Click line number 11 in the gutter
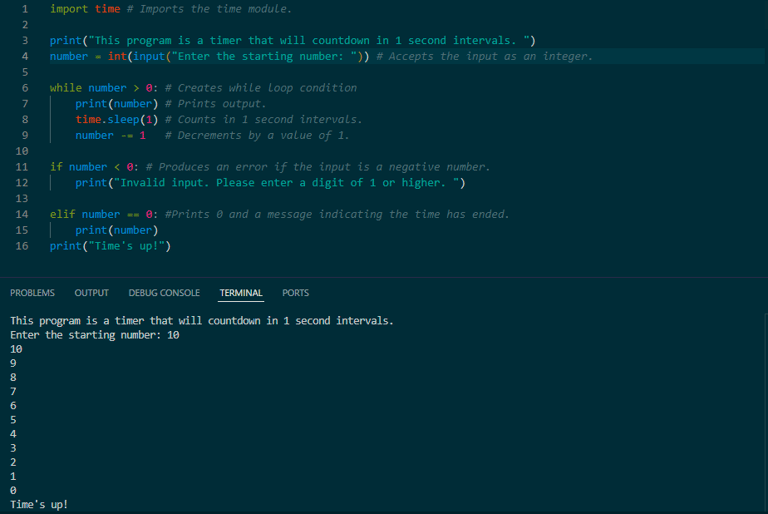768x514 pixels. click(22, 167)
